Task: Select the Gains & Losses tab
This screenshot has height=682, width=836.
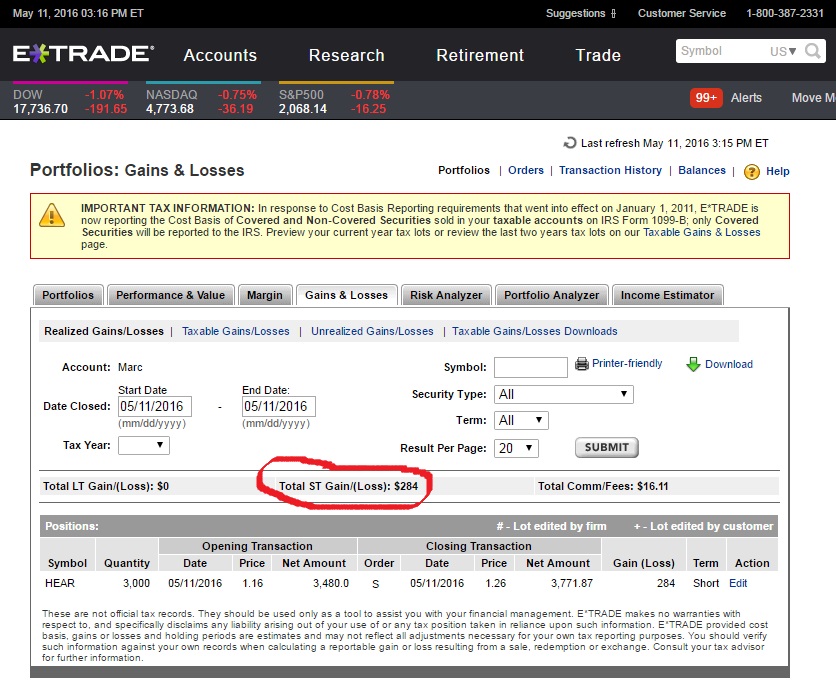Action: pos(347,295)
